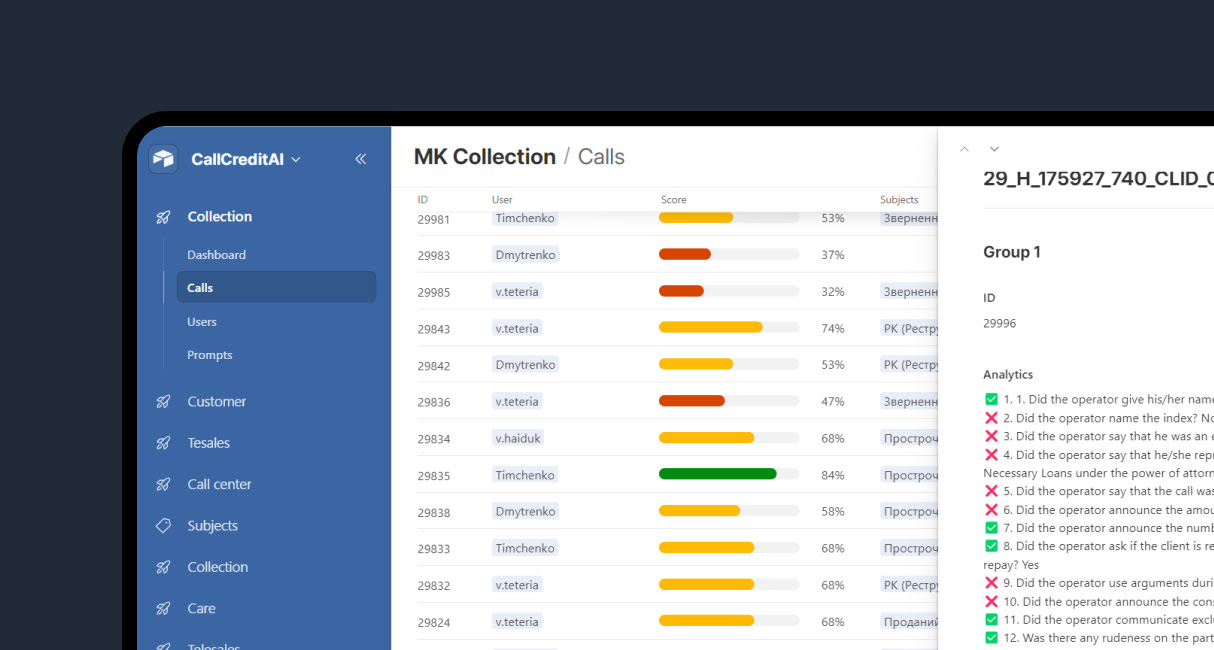Click the rocket icon next to Care
The image size is (1214, 650).
click(163, 608)
